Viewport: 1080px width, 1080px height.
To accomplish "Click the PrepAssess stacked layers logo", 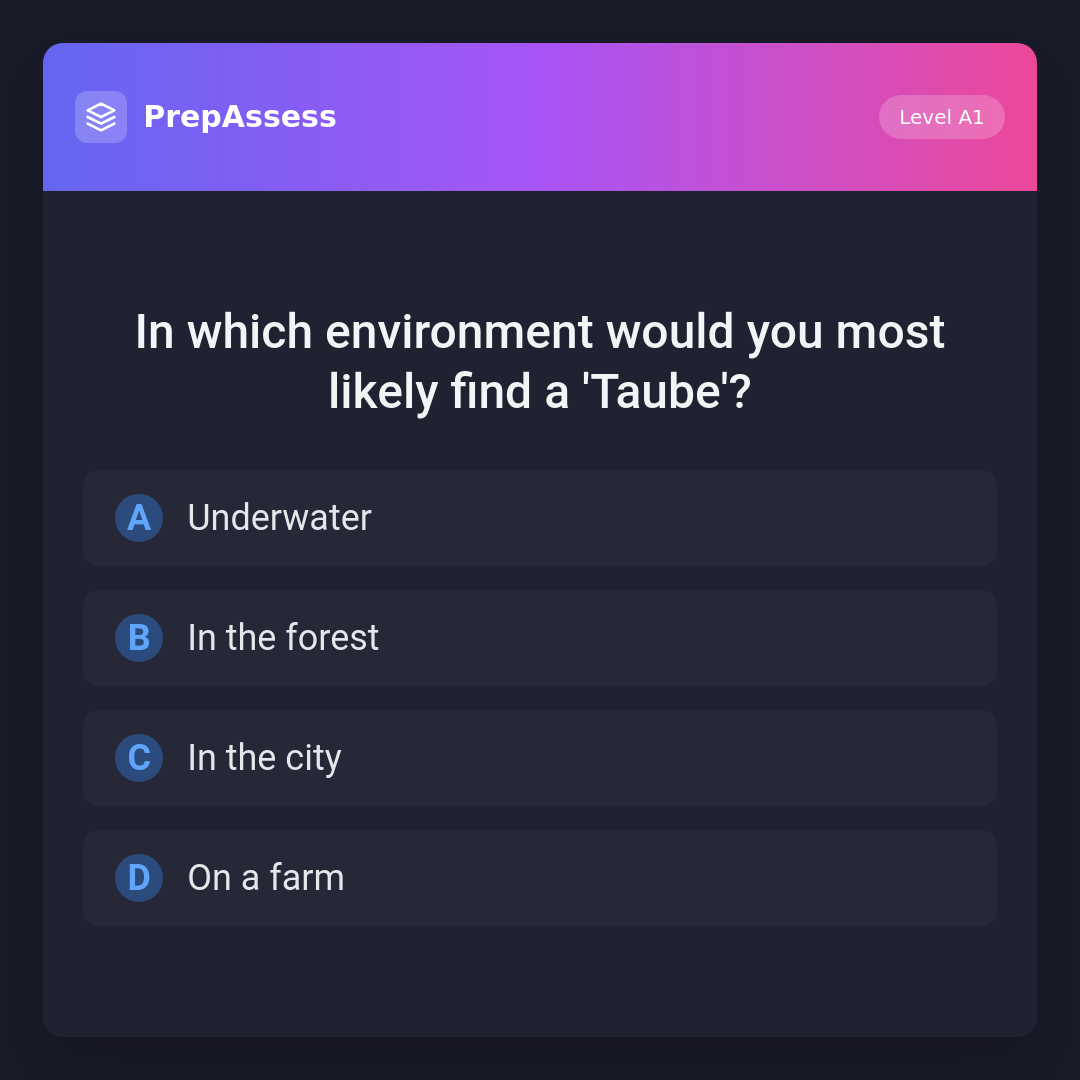I will pos(101,117).
